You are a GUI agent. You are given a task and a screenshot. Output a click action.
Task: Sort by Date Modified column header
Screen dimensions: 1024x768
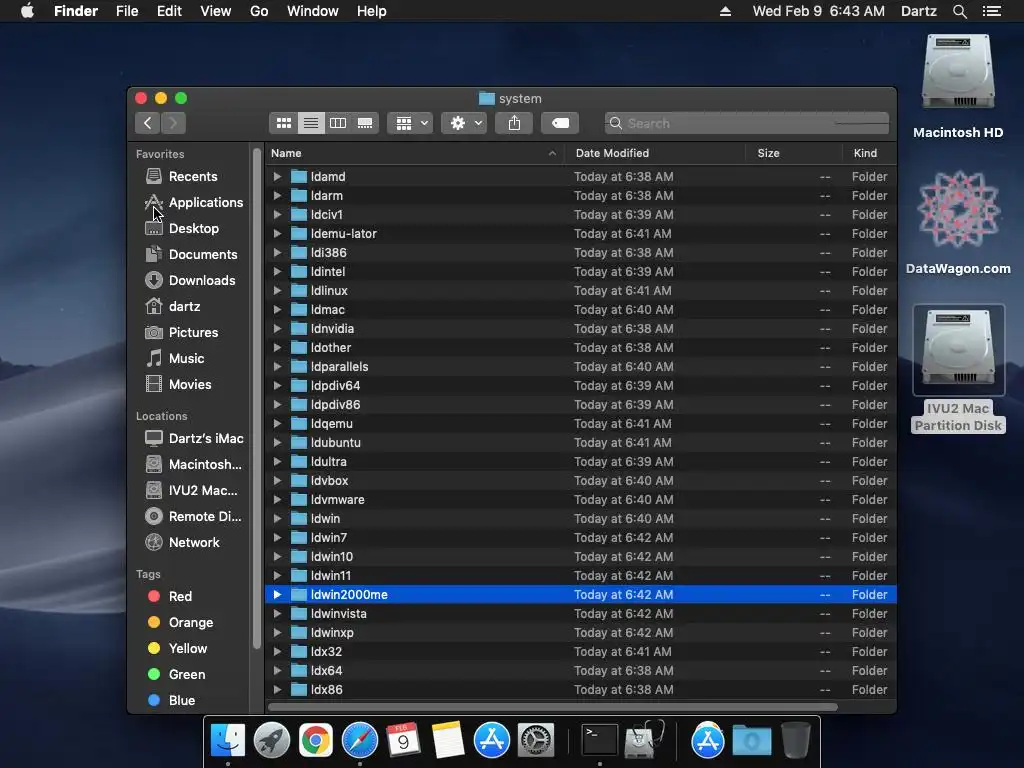(655, 153)
